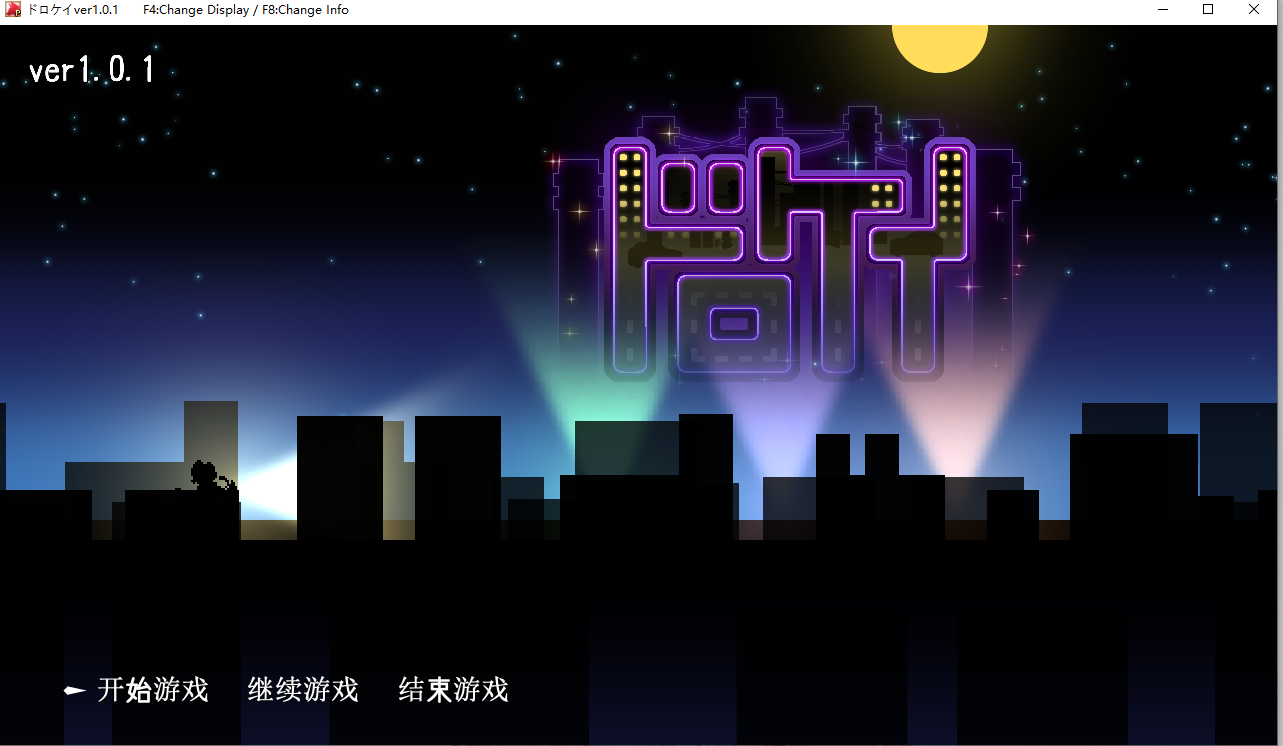Screen dimensions: 1283x746
Task: Click the game application icon in title bar
Action: [x=13, y=9]
